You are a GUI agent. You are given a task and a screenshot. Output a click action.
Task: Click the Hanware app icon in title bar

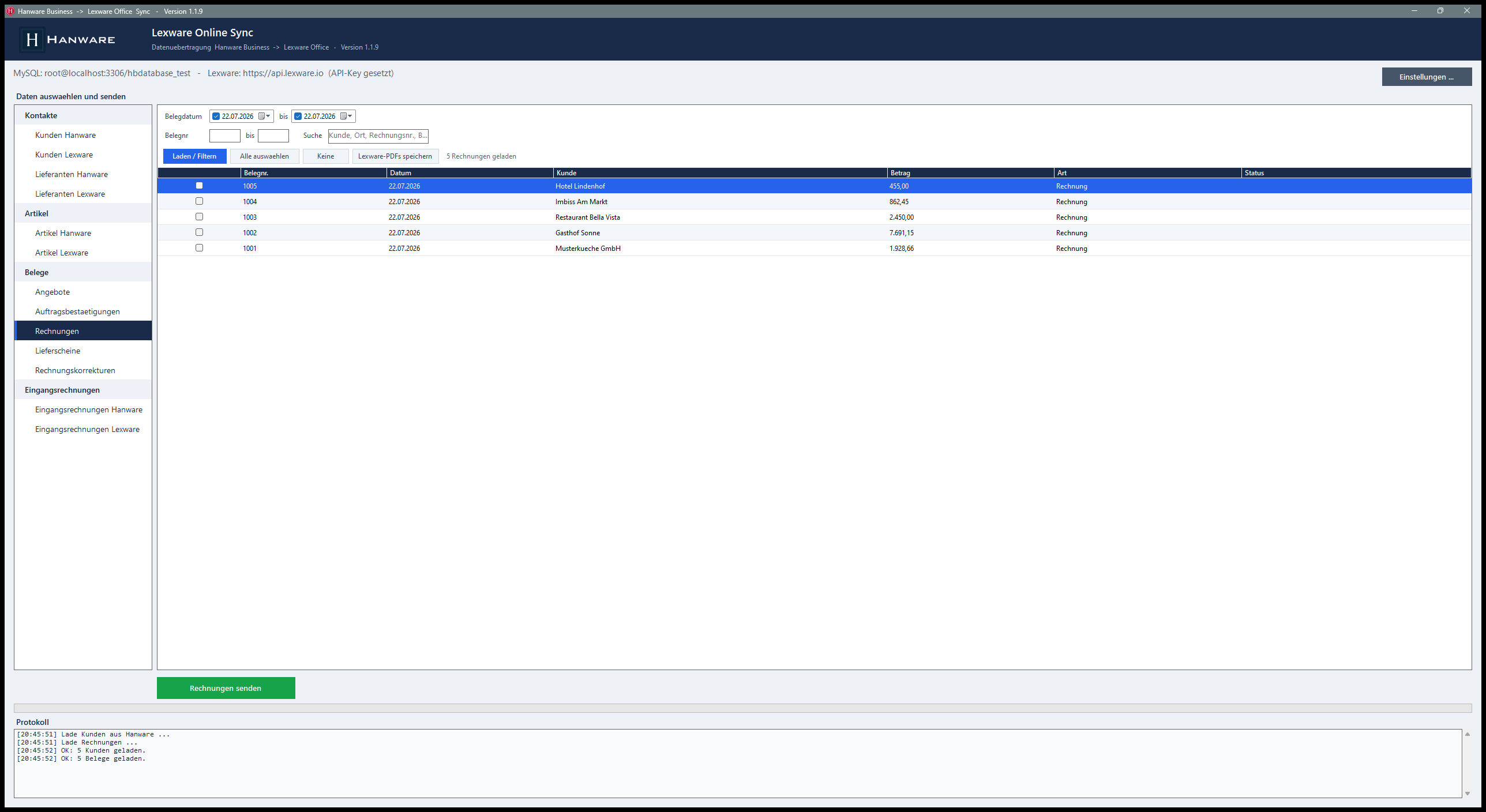(x=10, y=11)
